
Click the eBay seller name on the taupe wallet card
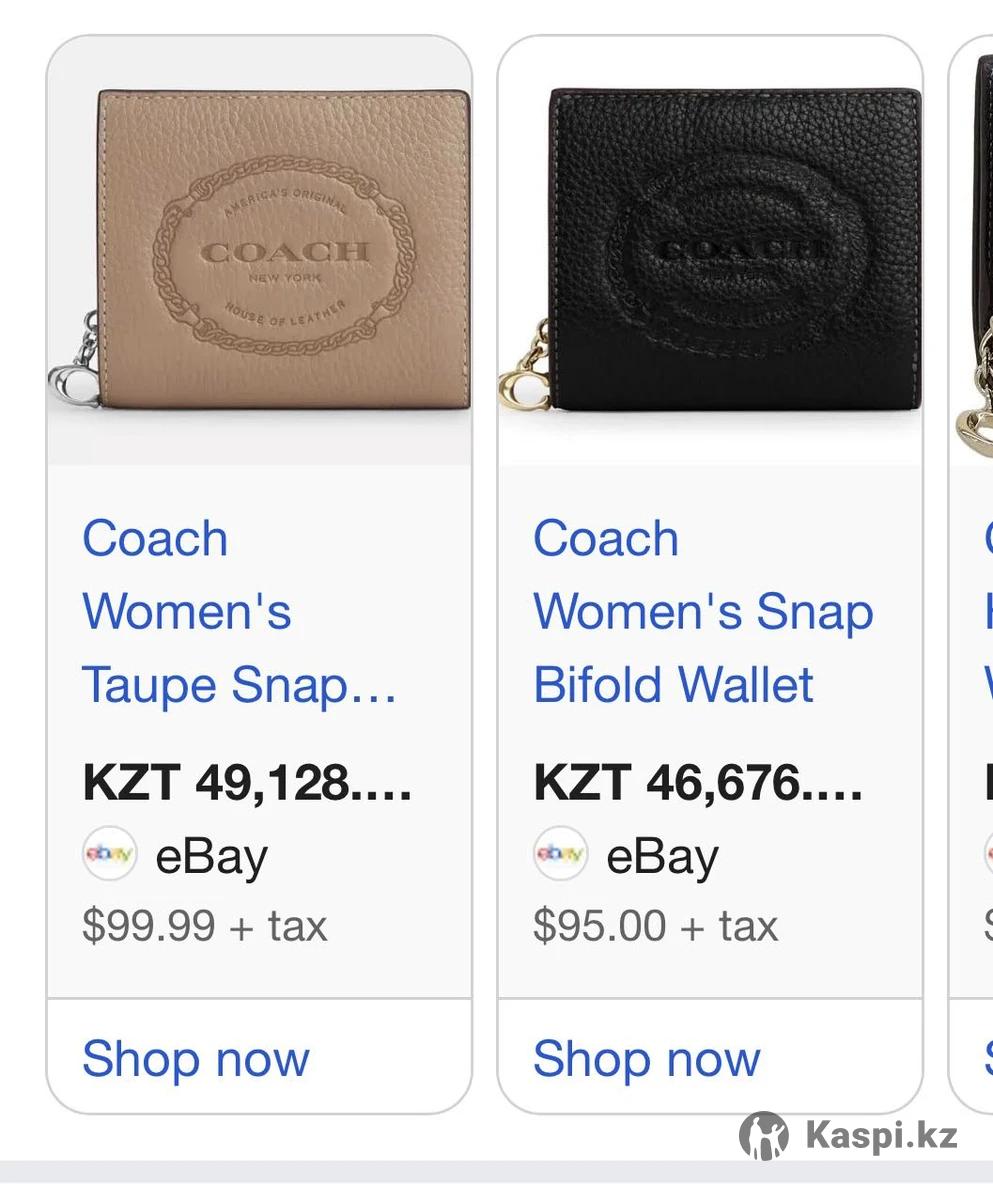pos(212,857)
